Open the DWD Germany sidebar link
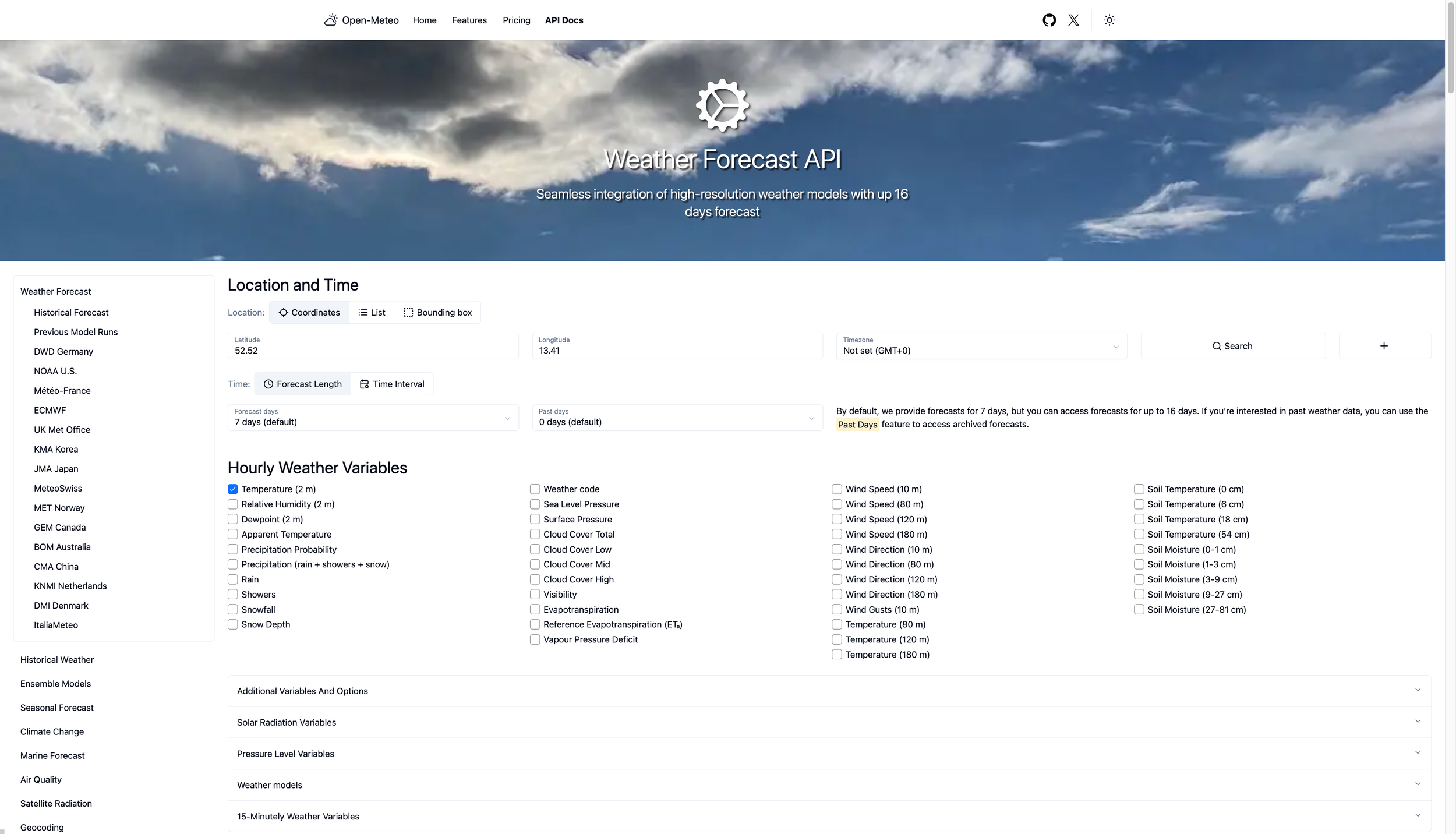Viewport: 1456px width, 834px height. (63, 351)
